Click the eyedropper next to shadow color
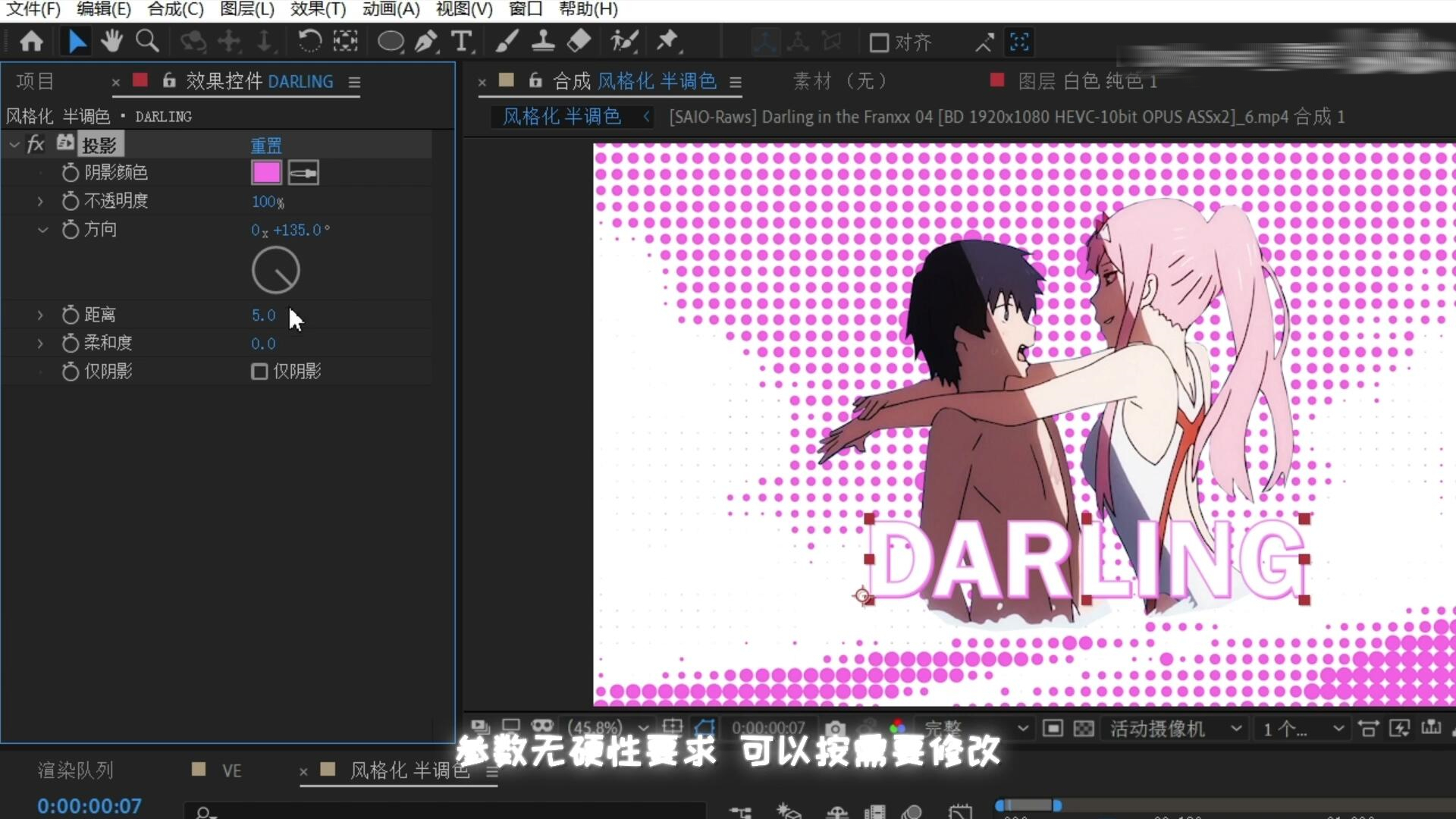This screenshot has height=819, width=1456. pyautogui.click(x=303, y=173)
